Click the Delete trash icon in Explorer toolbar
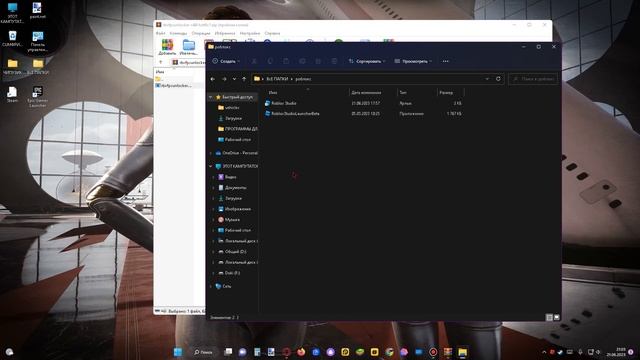Image resolution: width=640 pixels, height=360 pixels. 334,61
